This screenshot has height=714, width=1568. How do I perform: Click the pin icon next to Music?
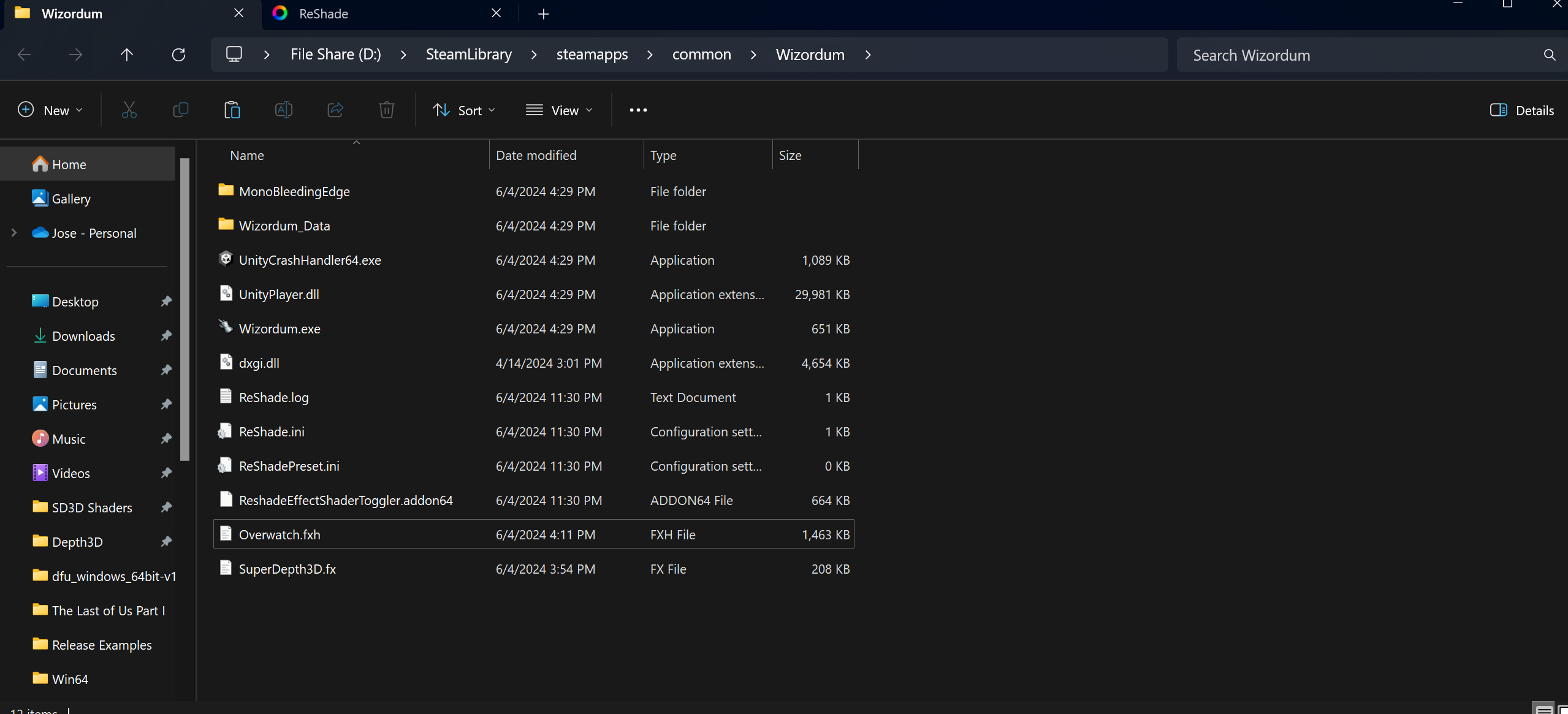point(166,439)
